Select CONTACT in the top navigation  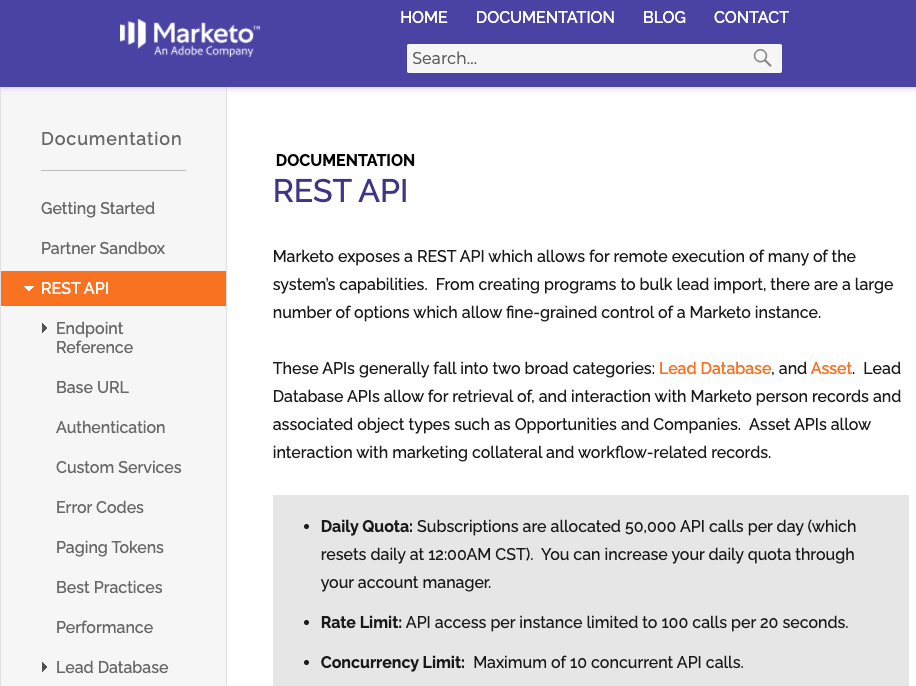[751, 17]
